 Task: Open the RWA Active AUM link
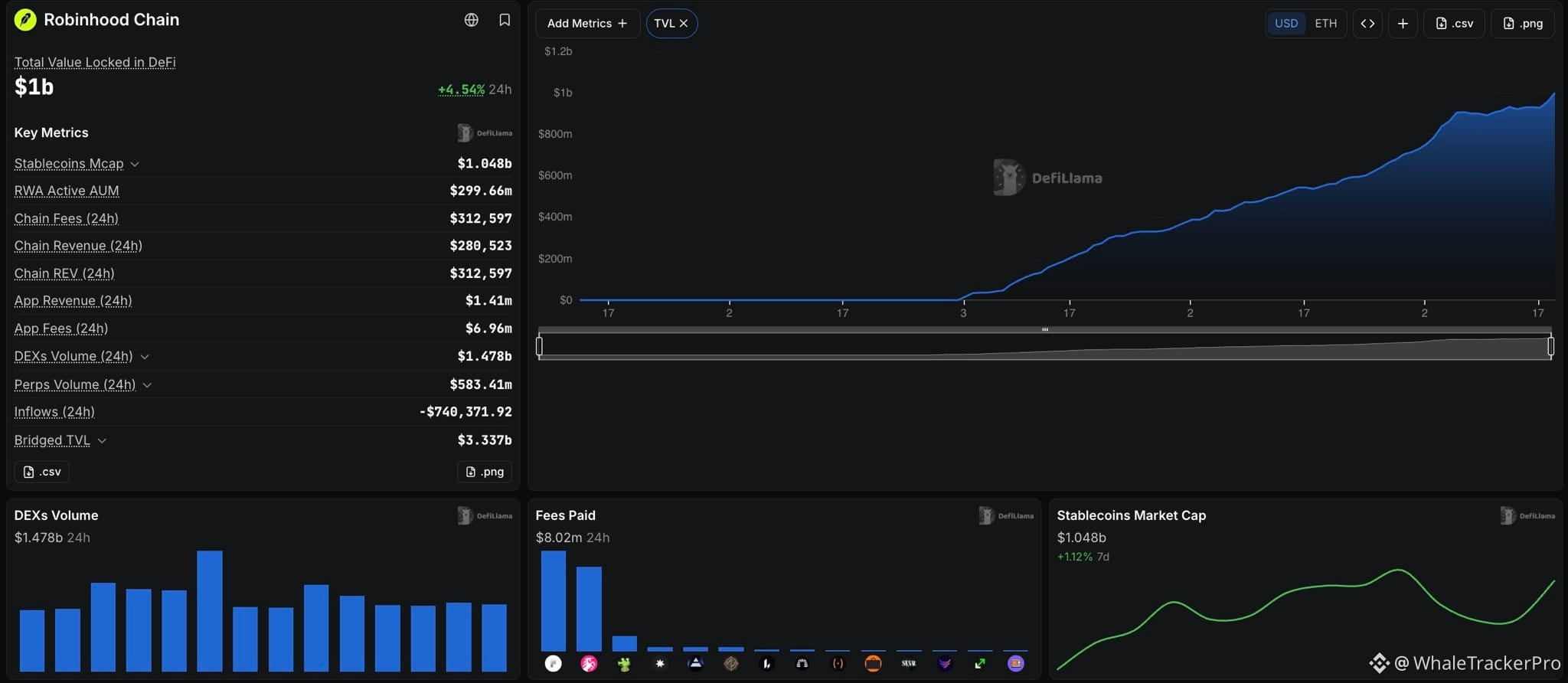tap(67, 191)
